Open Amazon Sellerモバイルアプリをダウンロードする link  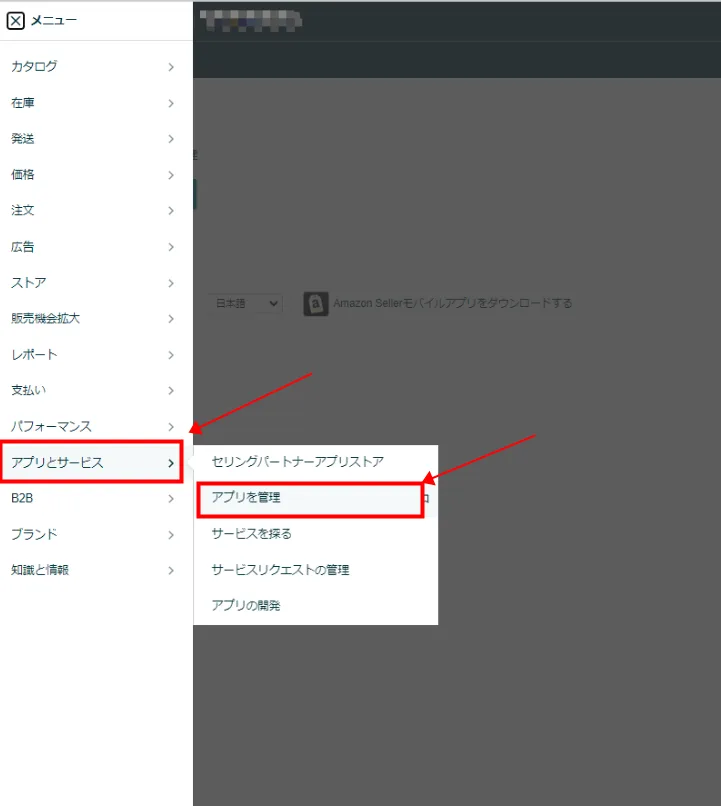pos(452,303)
